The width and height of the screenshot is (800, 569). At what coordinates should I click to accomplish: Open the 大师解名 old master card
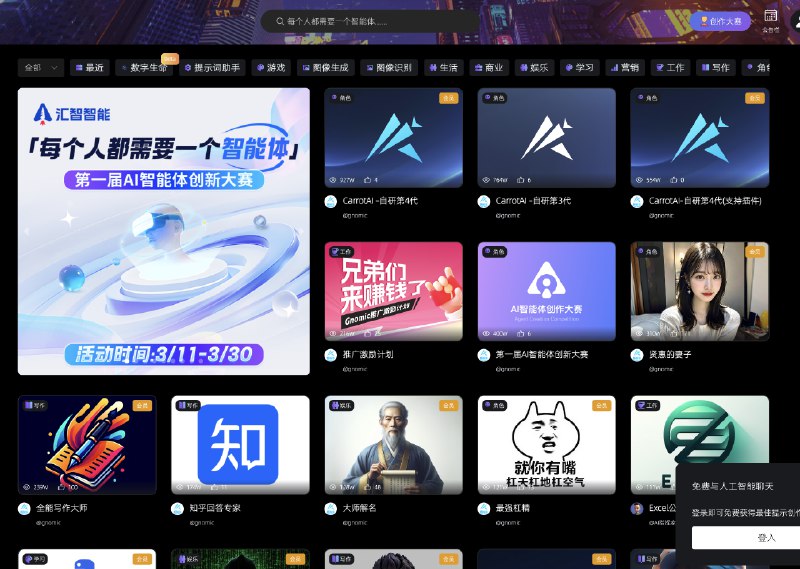click(393, 445)
